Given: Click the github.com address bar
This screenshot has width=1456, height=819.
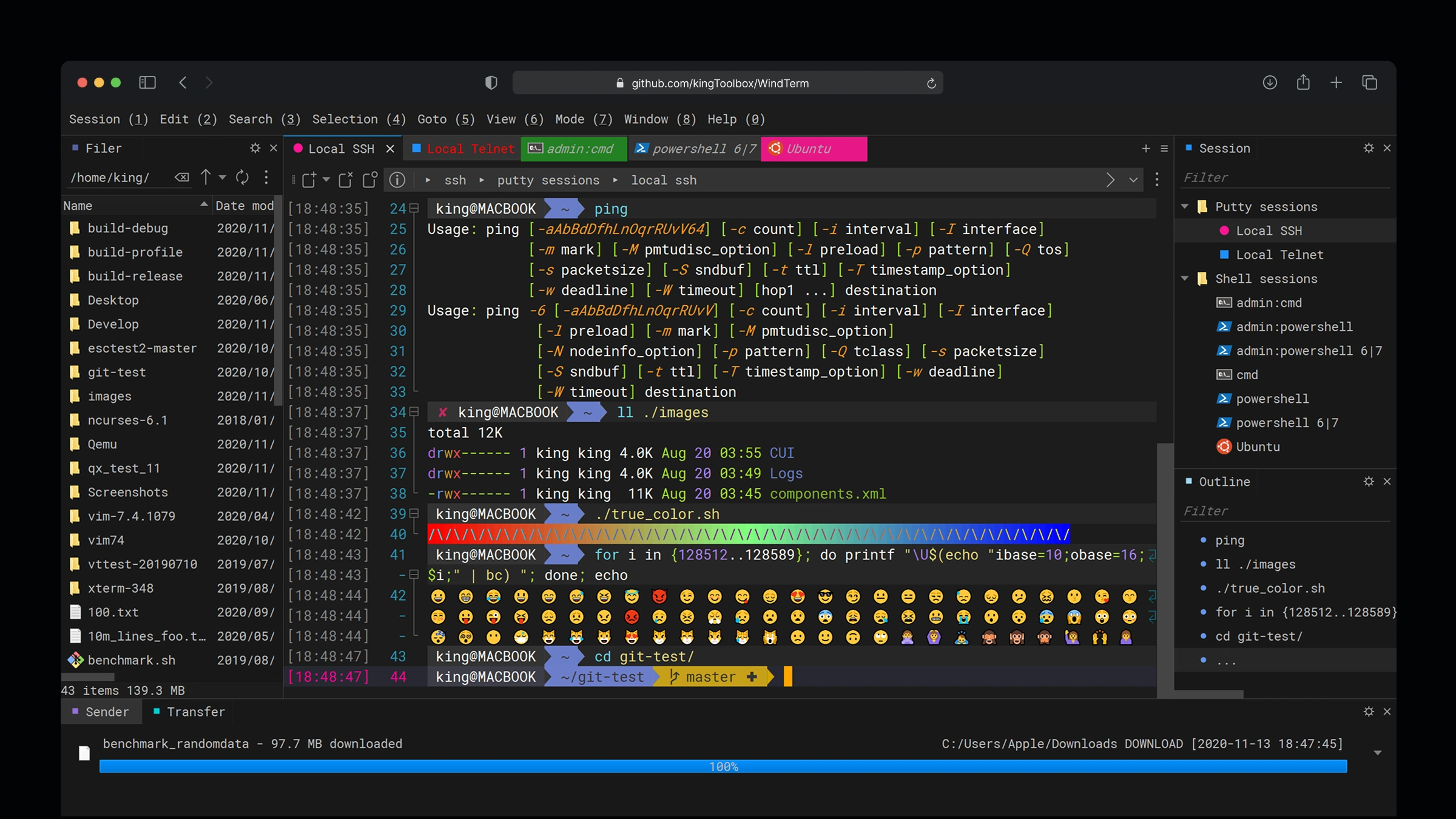Looking at the screenshot, I should (x=727, y=83).
